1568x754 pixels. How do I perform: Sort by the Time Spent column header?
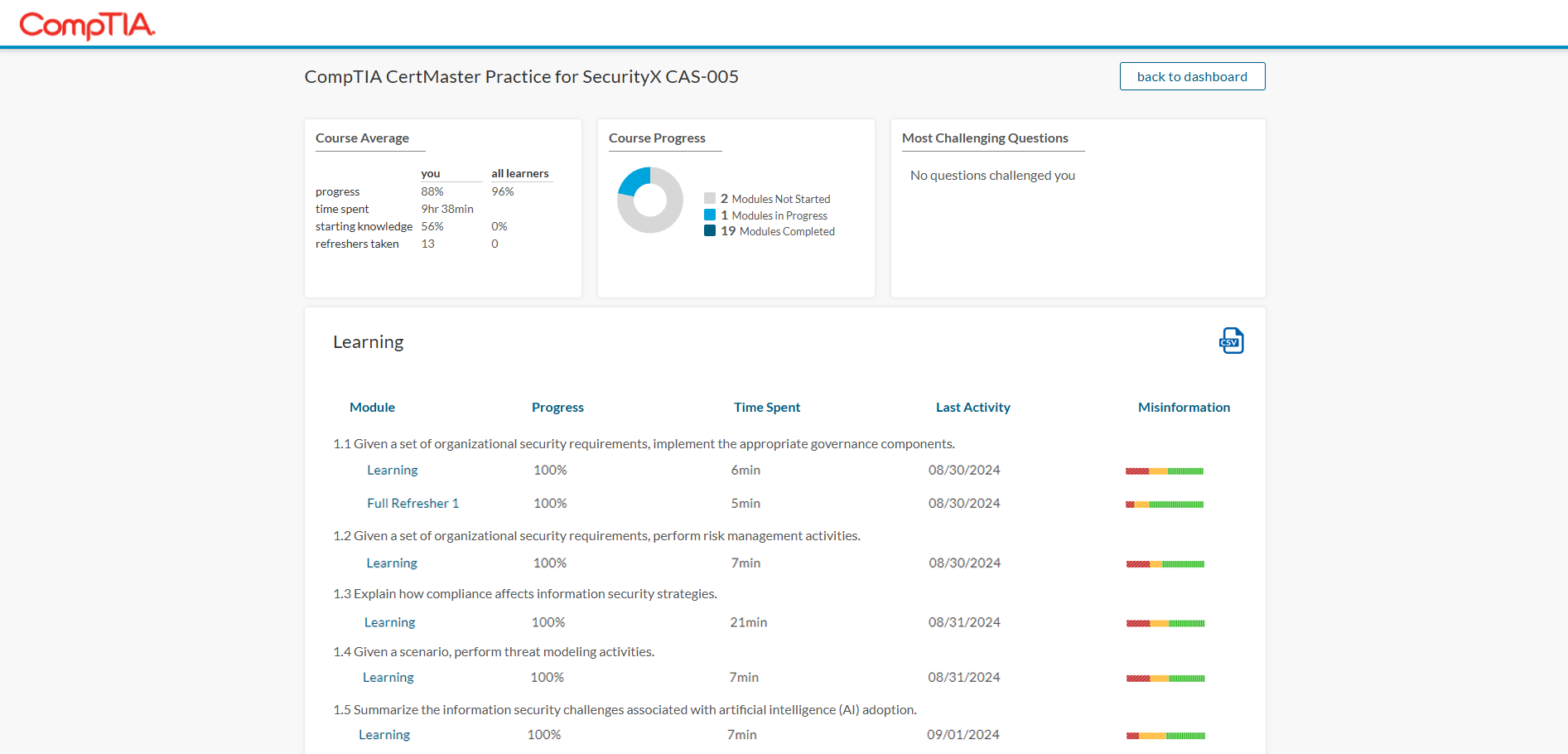(x=767, y=407)
